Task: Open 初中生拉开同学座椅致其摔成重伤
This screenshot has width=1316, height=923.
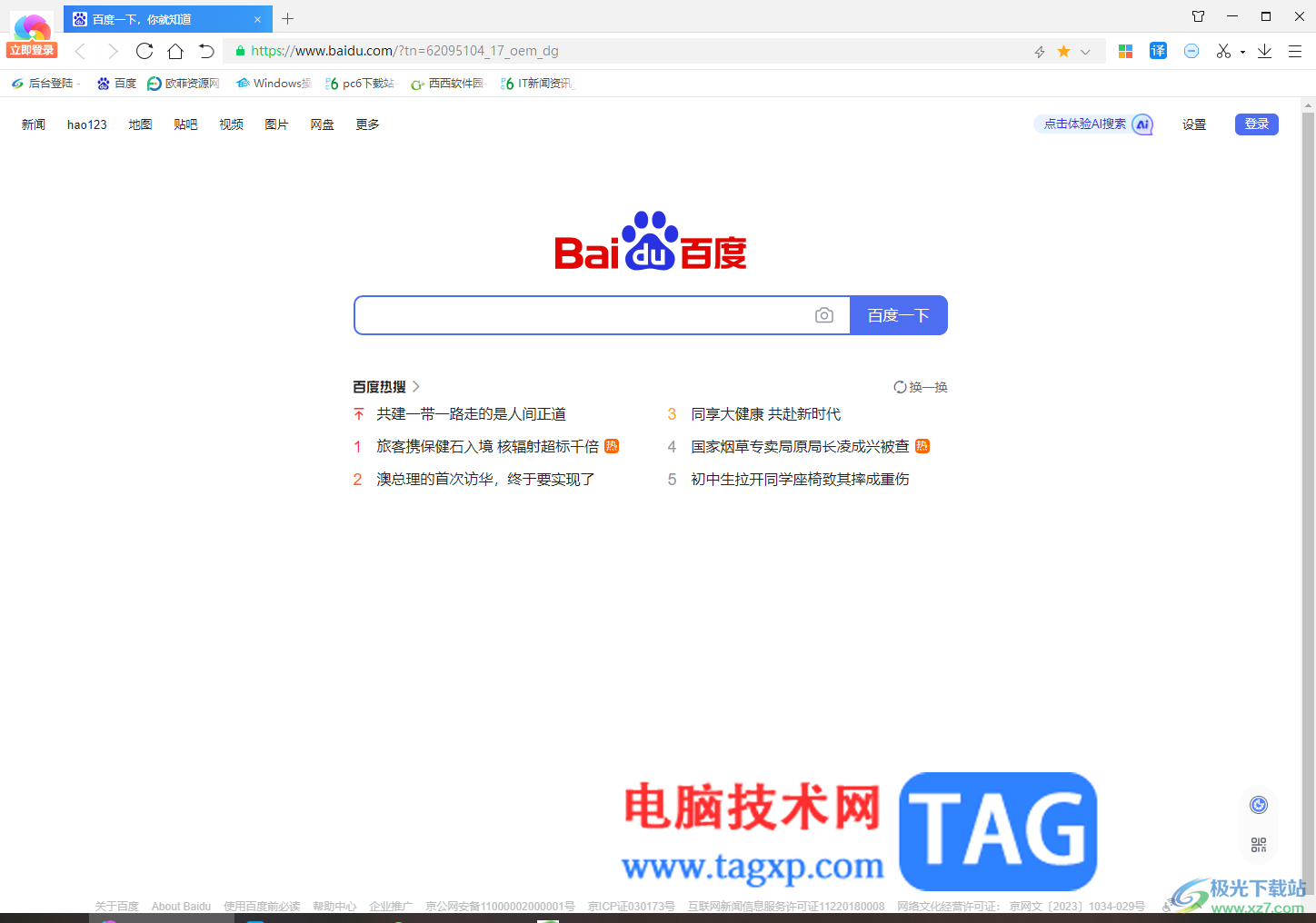Action: [x=800, y=480]
